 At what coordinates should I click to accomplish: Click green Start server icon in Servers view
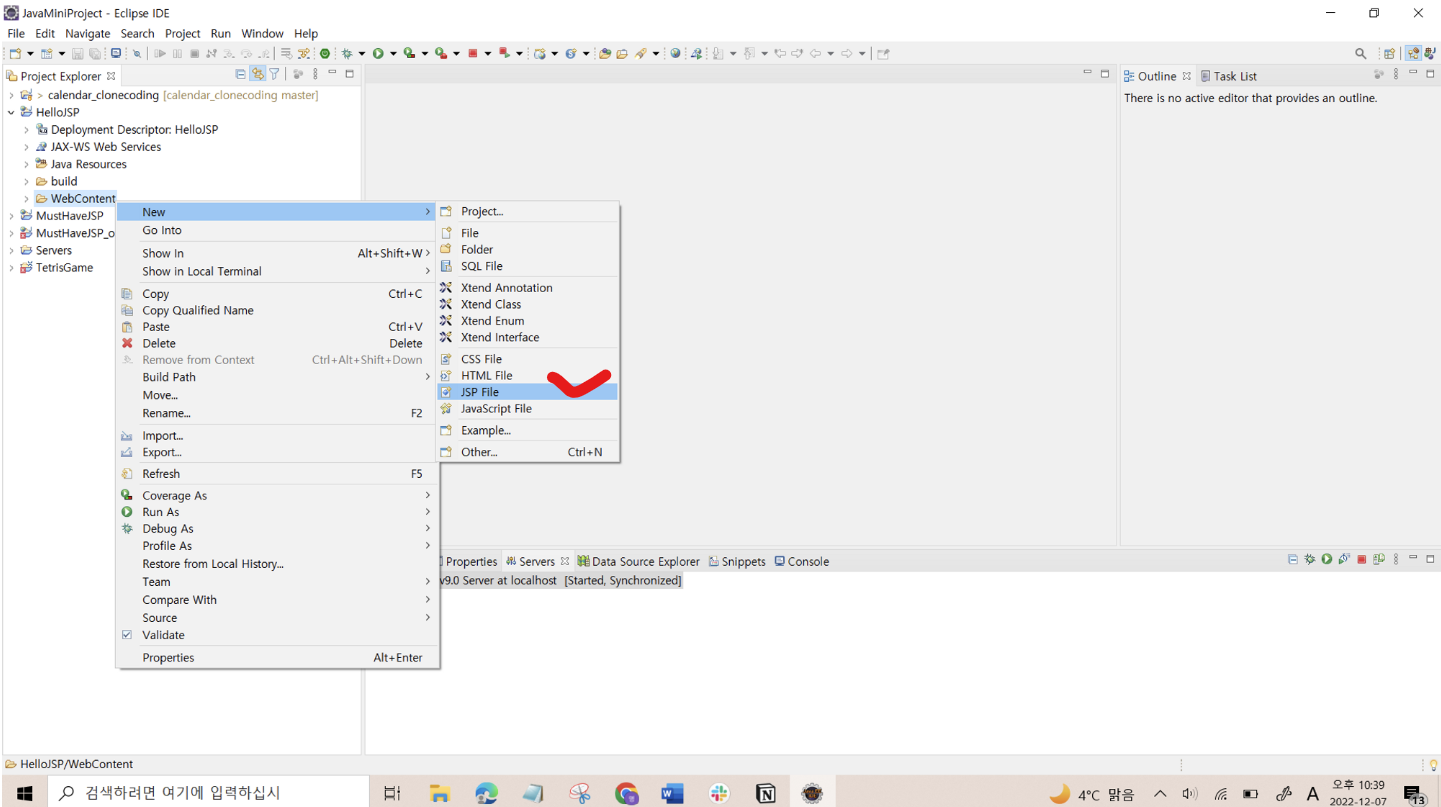click(1326, 559)
